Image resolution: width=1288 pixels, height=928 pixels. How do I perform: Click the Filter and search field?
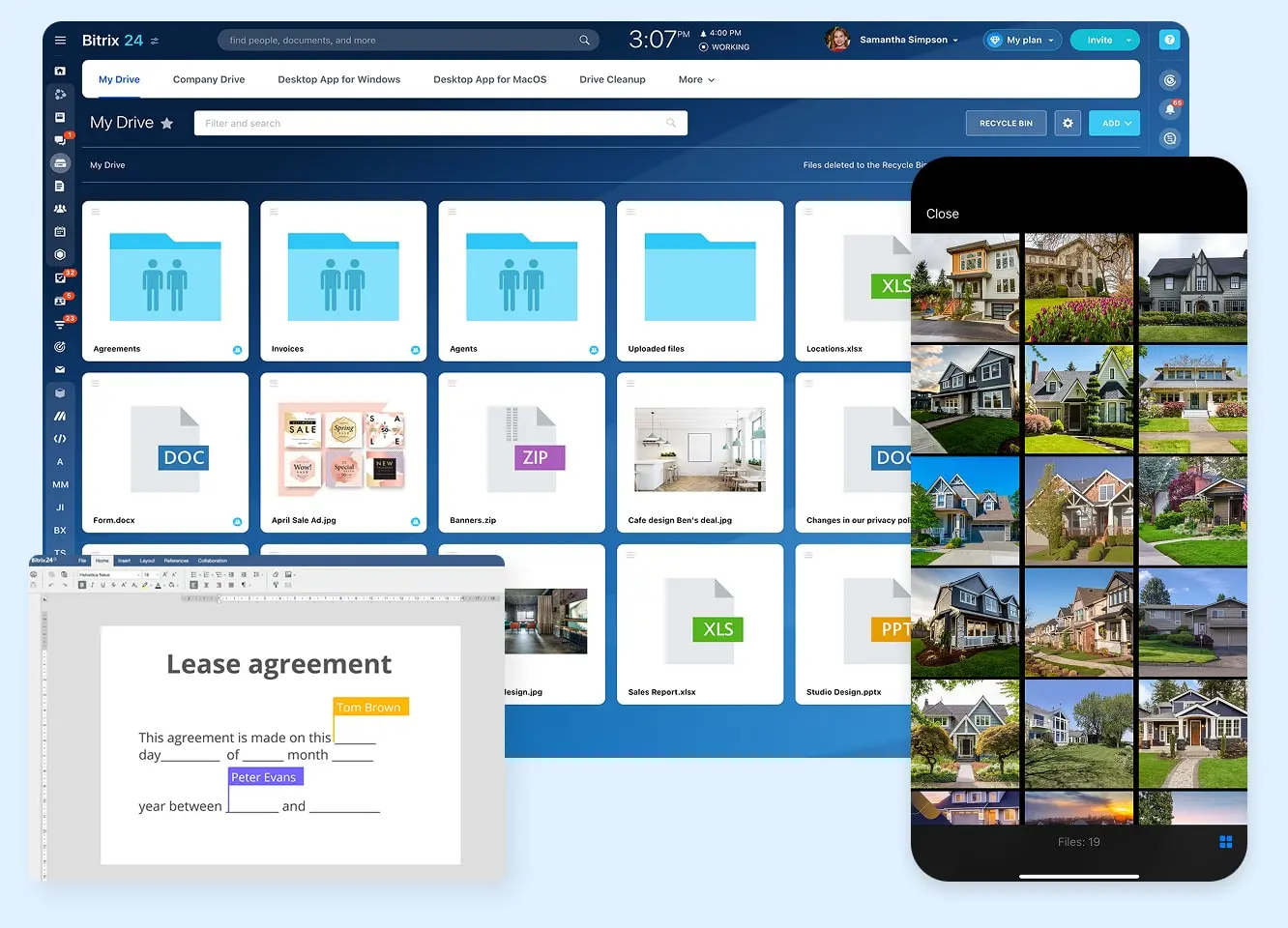coord(435,124)
